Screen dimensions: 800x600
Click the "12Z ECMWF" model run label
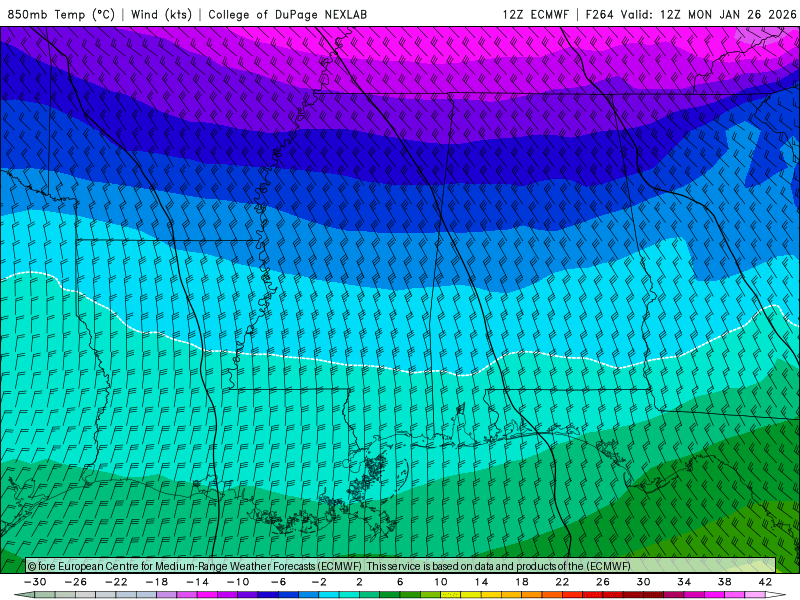point(535,14)
